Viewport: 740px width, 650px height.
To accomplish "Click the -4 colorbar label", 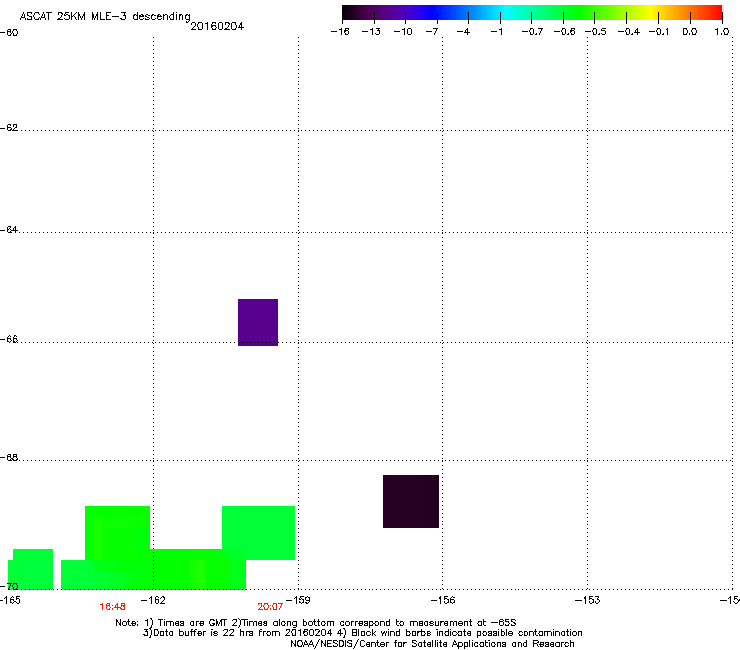I will pos(463,32).
